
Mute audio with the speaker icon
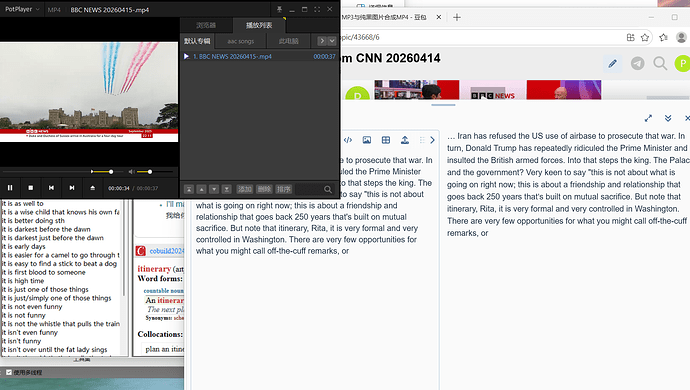click(x=131, y=172)
